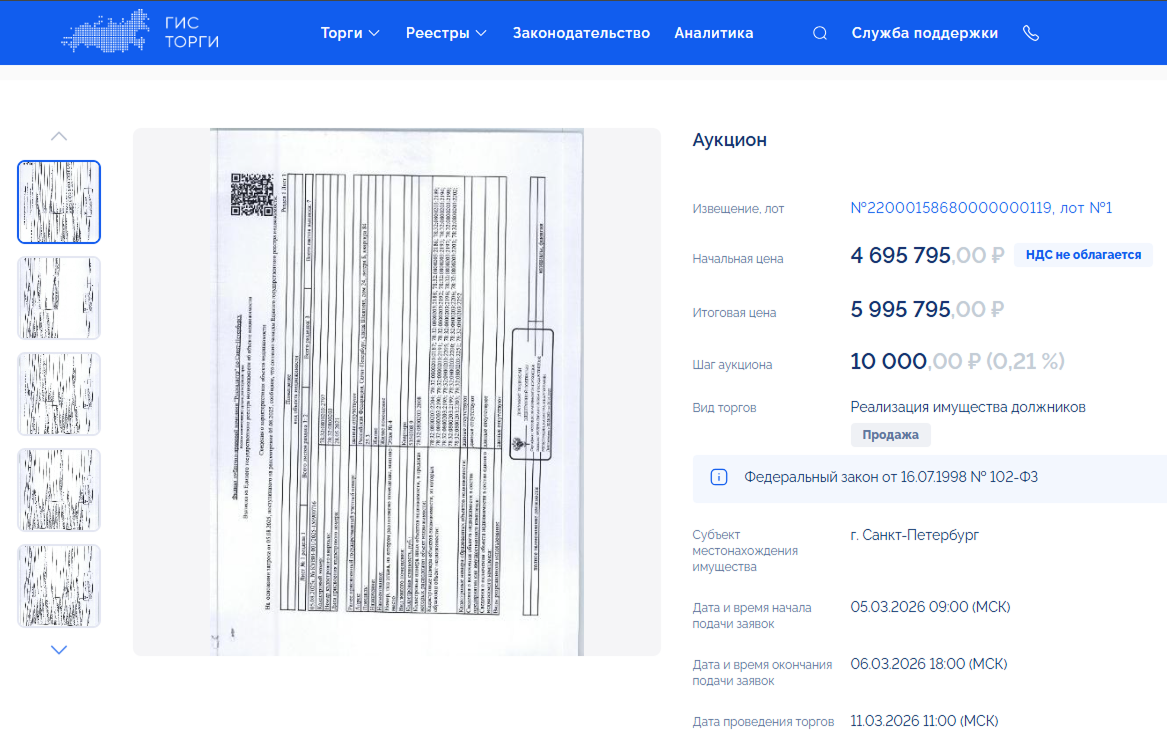Select the third document thumbnail

pos(59,394)
